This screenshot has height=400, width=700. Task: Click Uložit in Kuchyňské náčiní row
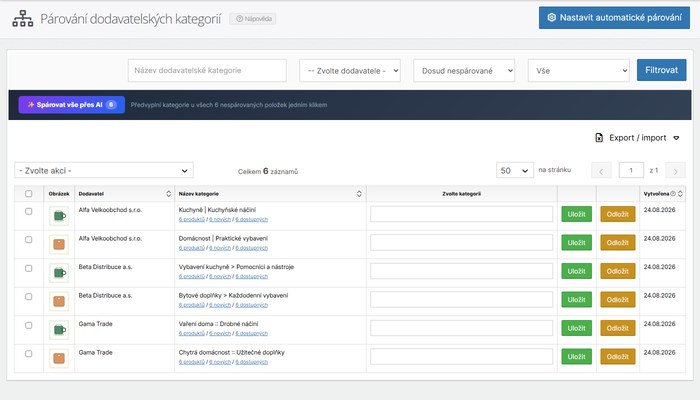(576, 214)
